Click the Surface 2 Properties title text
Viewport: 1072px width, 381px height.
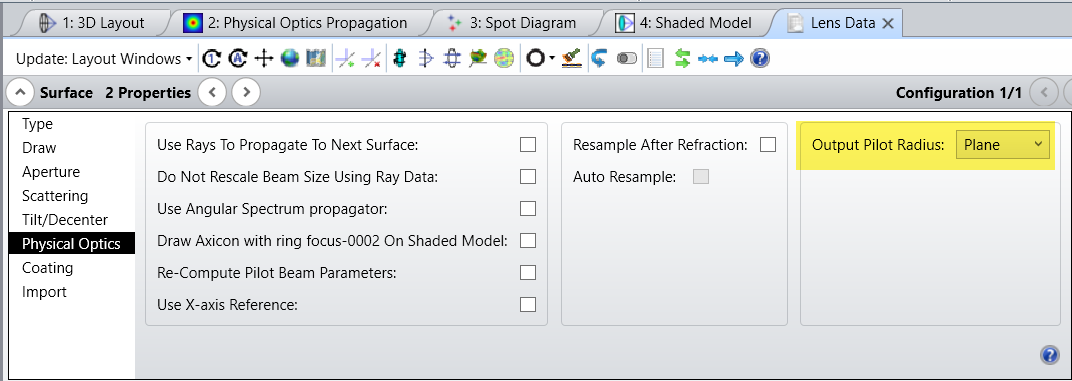pyautogui.click(x=116, y=92)
